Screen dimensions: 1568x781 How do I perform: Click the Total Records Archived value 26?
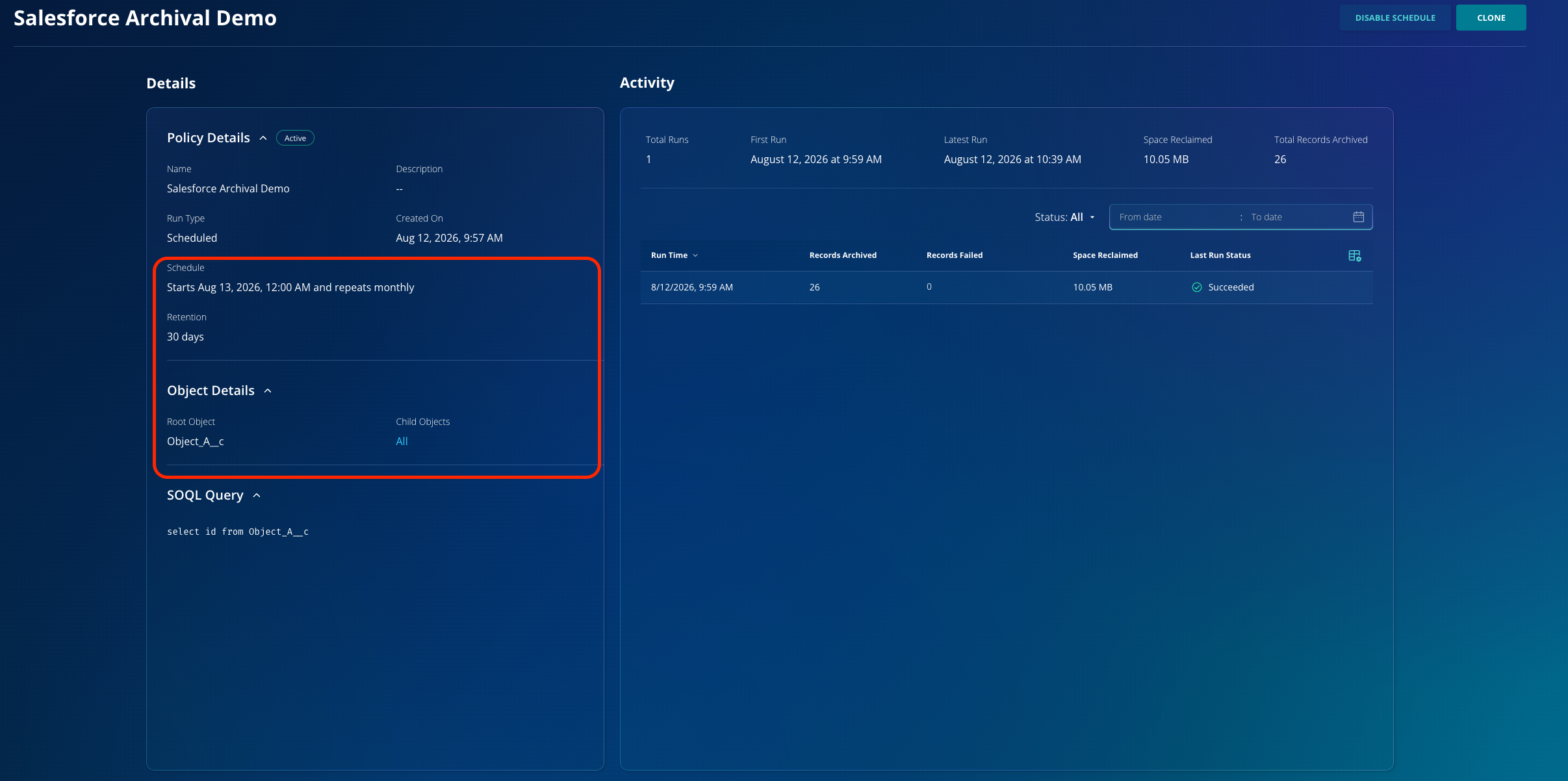tap(1280, 159)
